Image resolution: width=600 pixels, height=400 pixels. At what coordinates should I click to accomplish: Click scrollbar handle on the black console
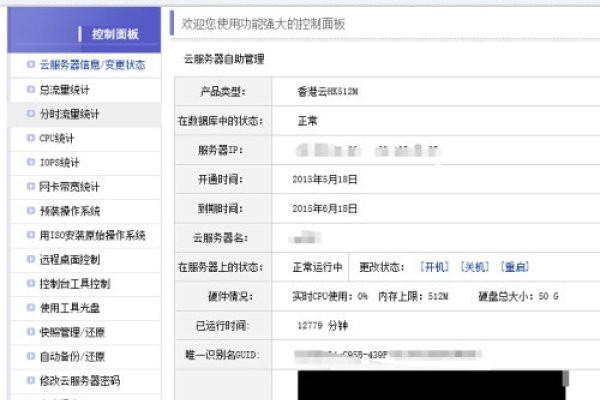565,378
